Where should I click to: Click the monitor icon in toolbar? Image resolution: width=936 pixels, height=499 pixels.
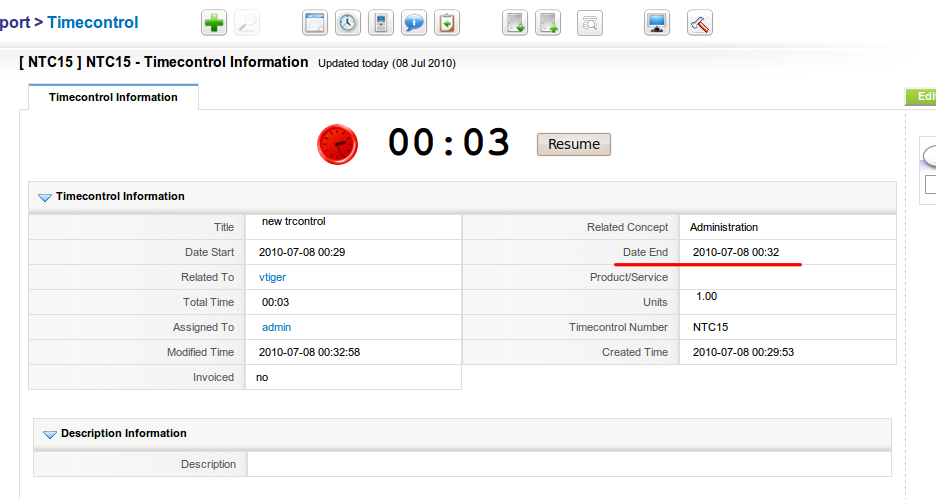[657, 23]
